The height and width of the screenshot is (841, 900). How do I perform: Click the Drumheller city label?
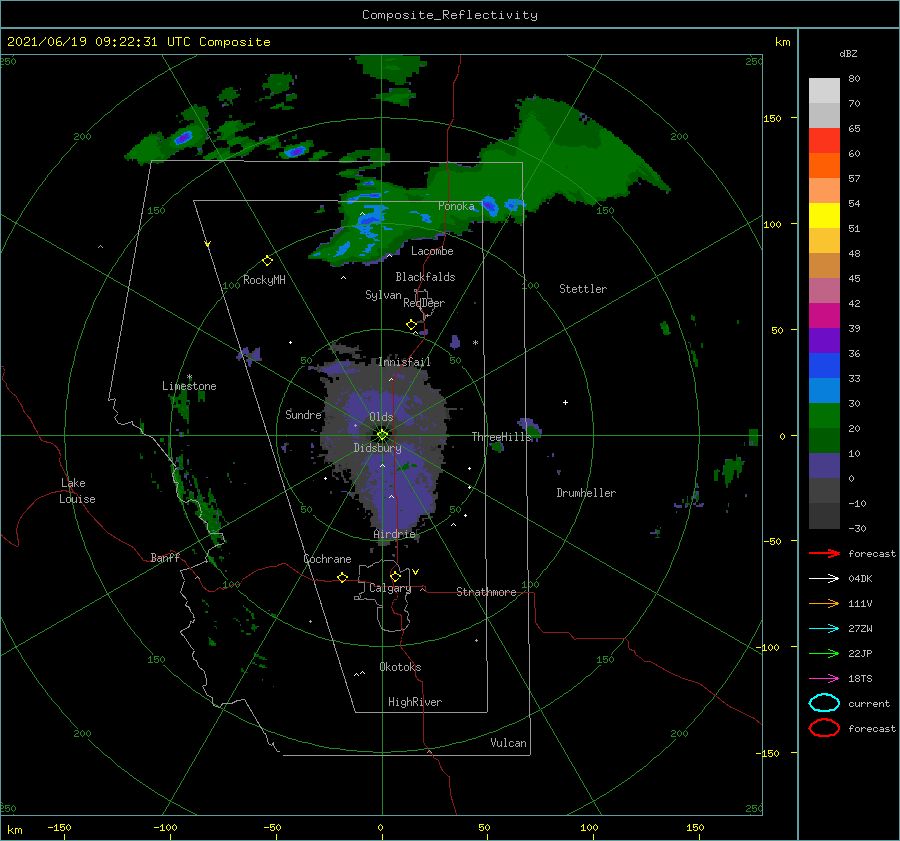[586, 493]
